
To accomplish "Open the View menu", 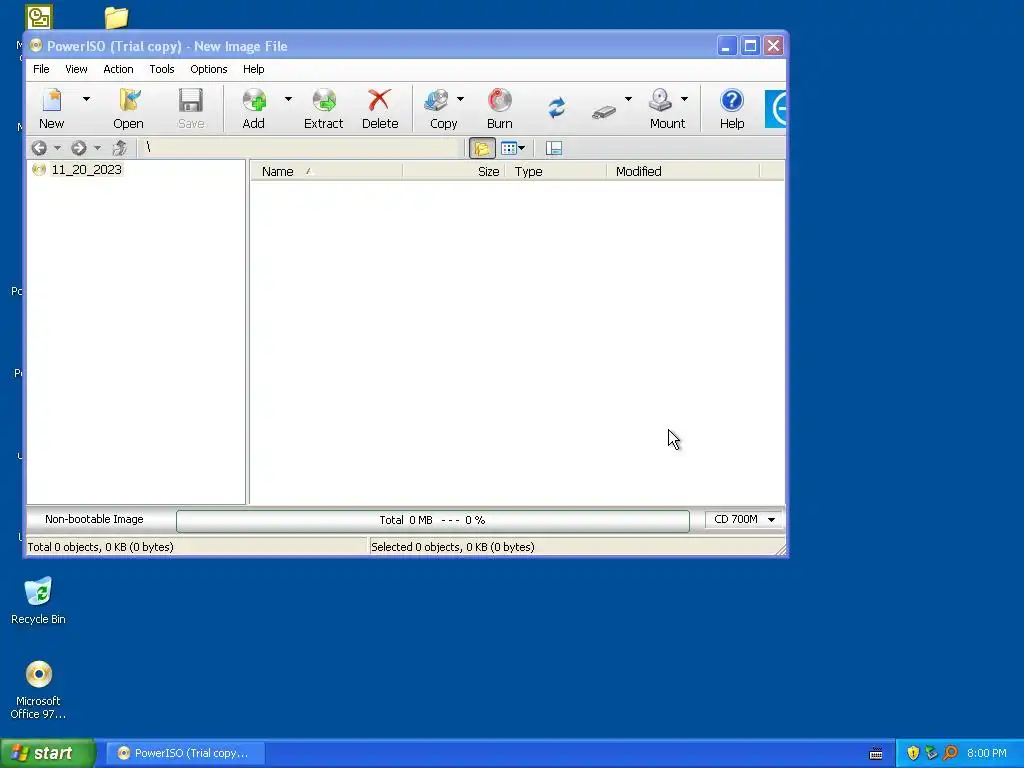I will [76, 69].
